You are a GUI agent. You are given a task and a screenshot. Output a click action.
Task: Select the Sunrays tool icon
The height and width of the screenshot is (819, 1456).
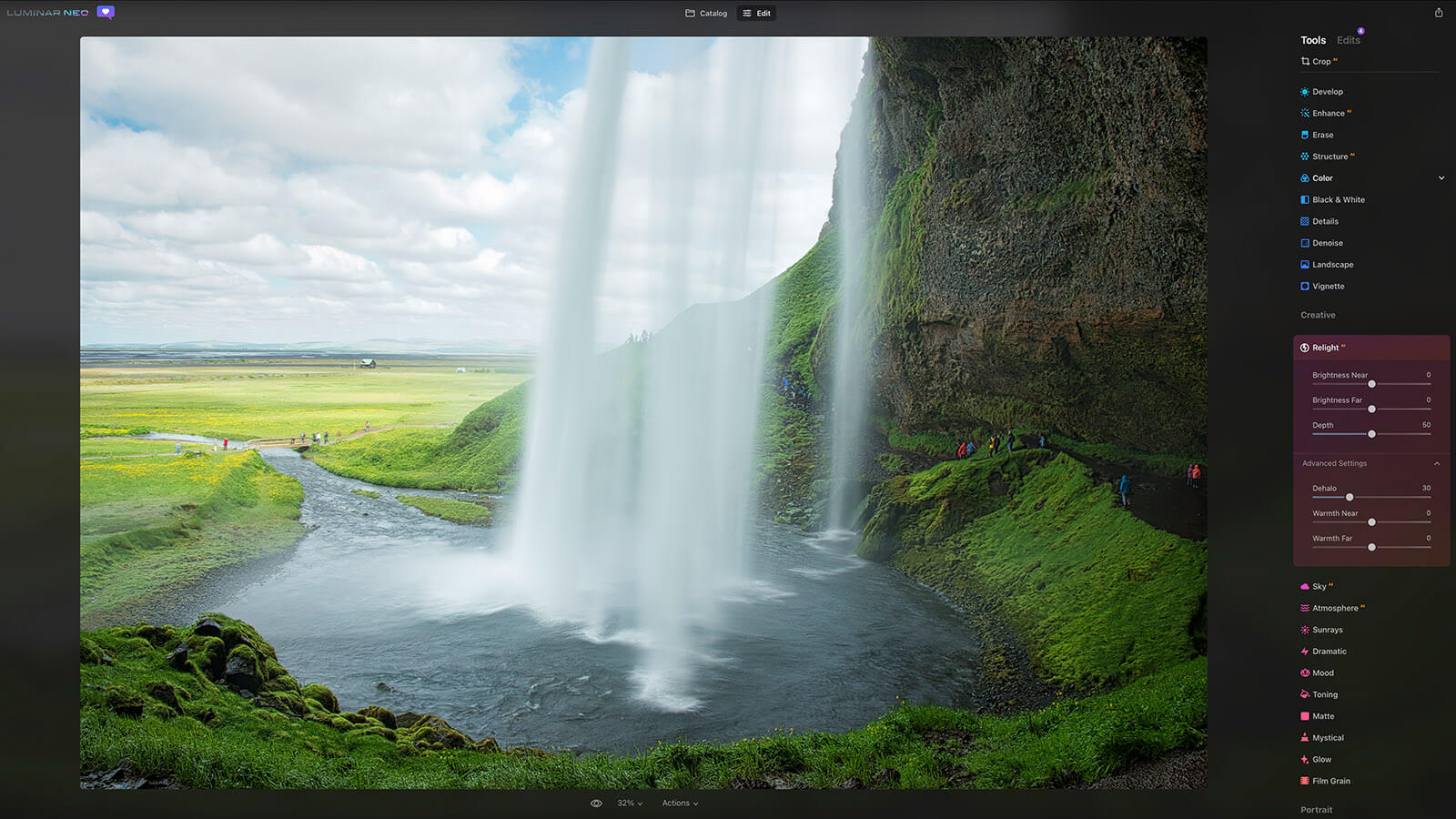tap(1305, 630)
